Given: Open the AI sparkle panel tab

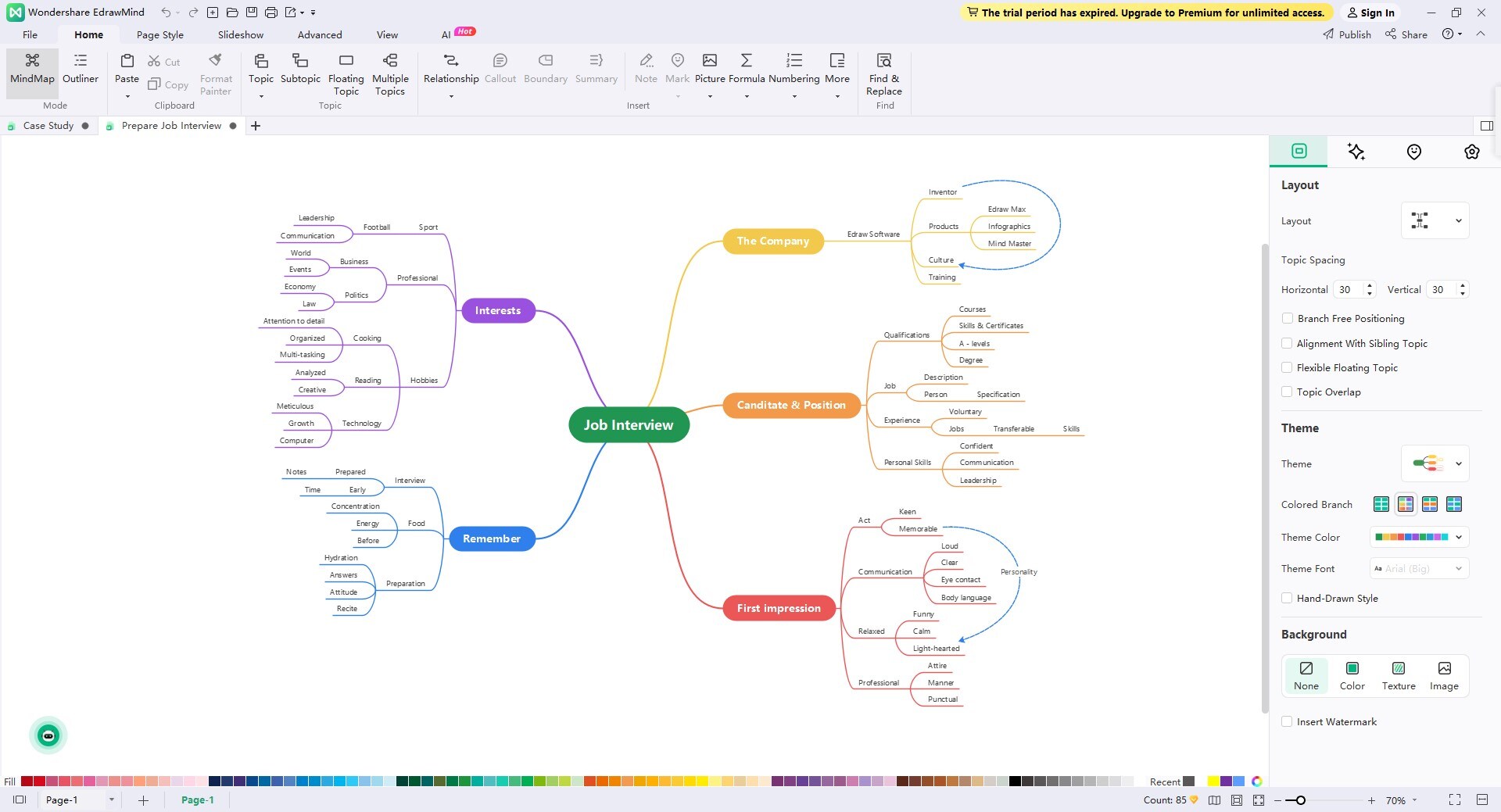Looking at the screenshot, I should (x=1356, y=152).
